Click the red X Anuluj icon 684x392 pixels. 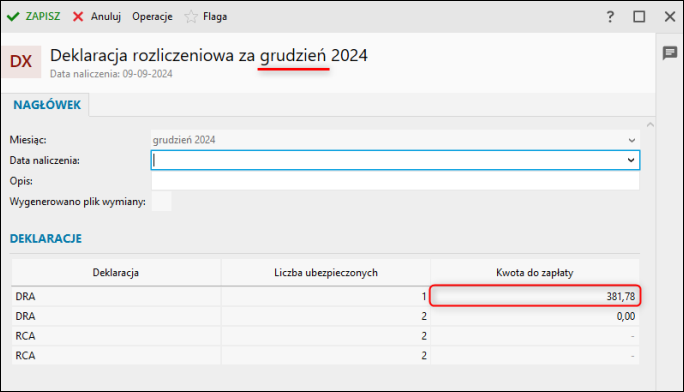pos(78,17)
